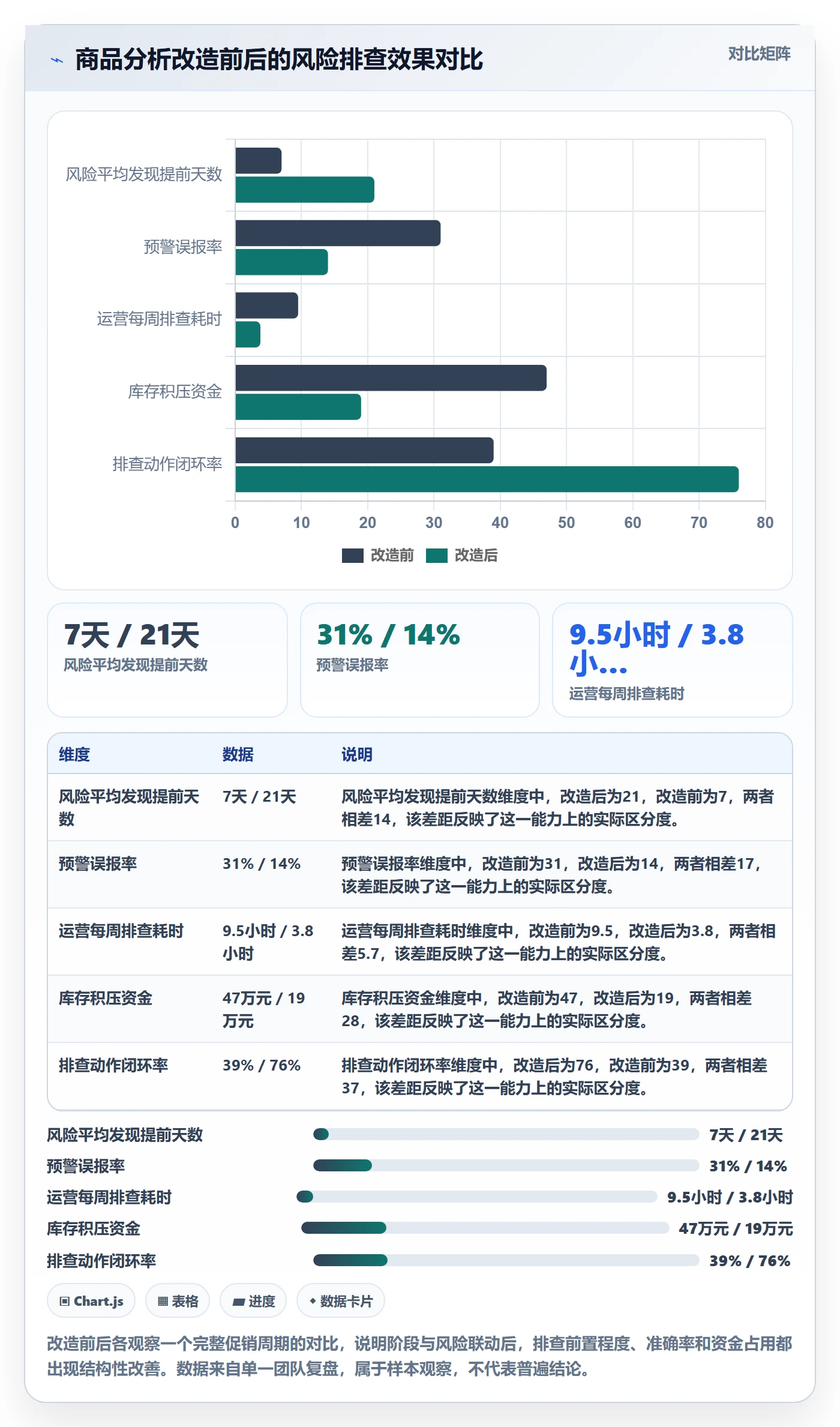This screenshot has width=840, height=1427.
Task: Click progress bar for 运营每周排查耗时
Action: (x=477, y=1197)
